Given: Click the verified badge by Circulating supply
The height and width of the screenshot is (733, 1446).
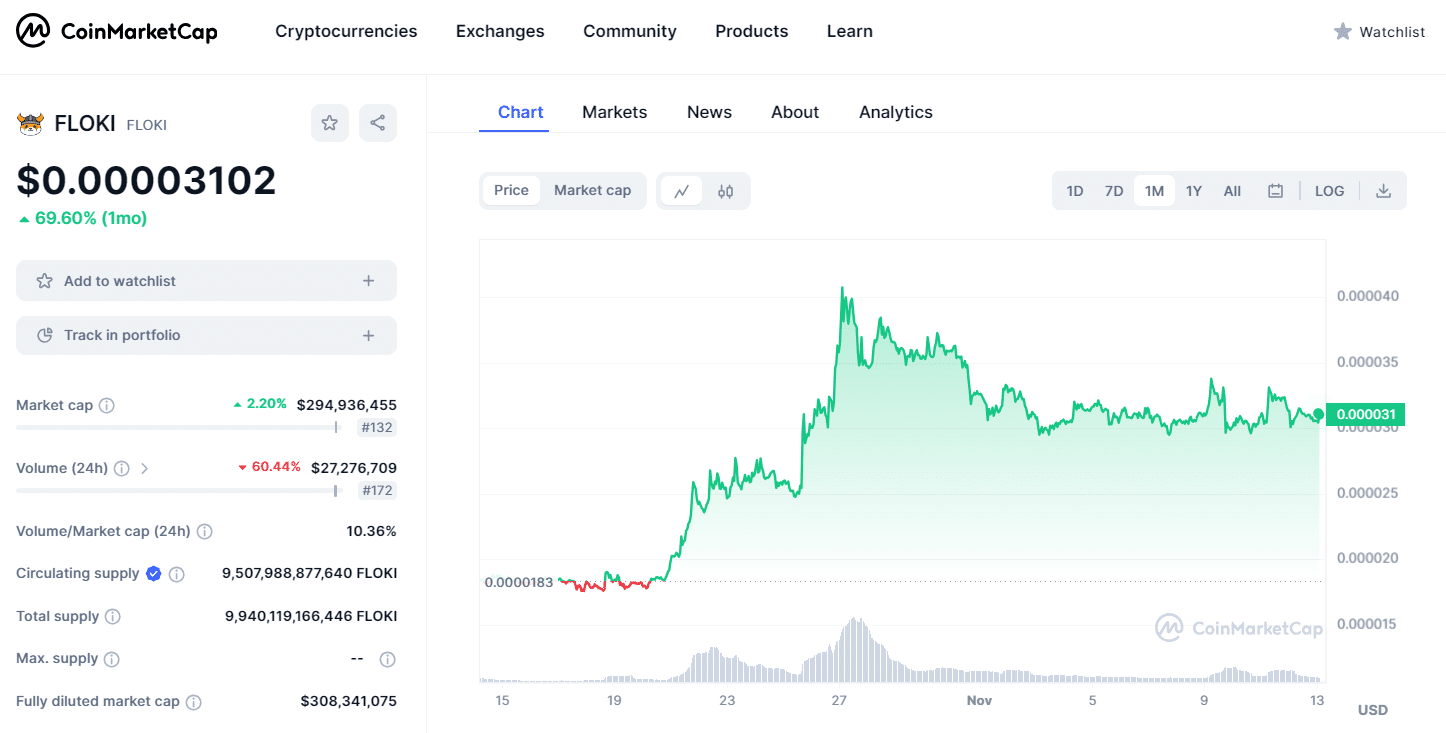Looking at the screenshot, I should 154,574.
